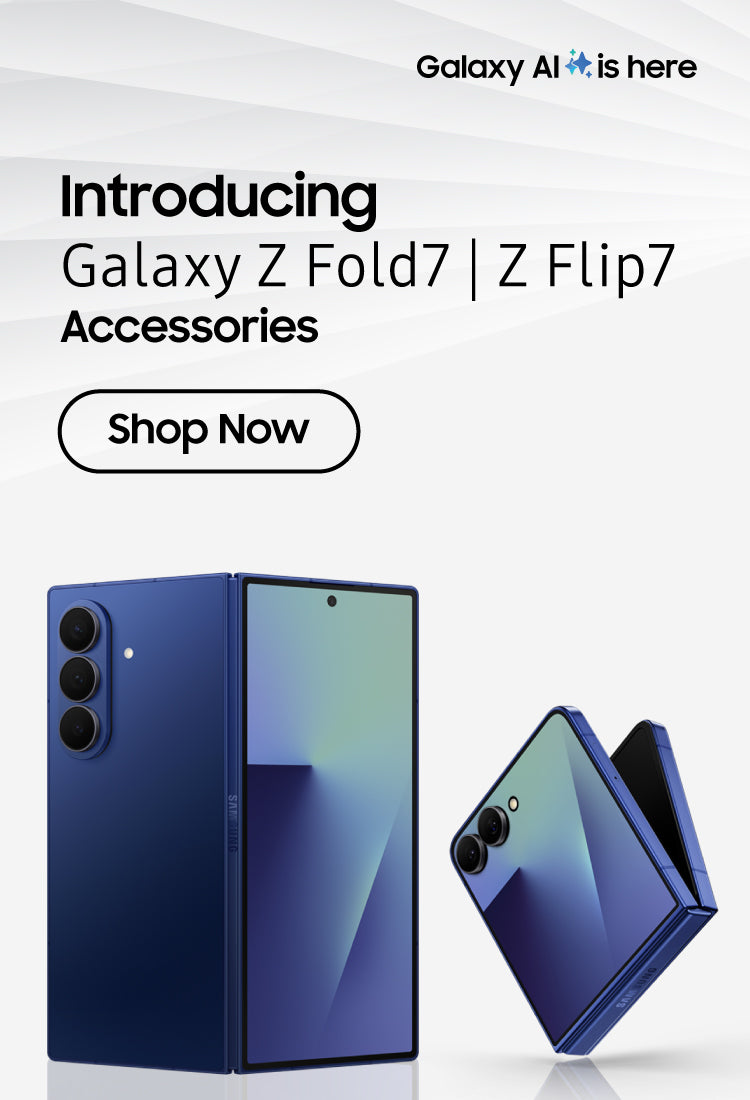Viewport: 750px width, 1100px height.
Task: Click the Fold7 top rear camera lens
Action: coord(79,629)
